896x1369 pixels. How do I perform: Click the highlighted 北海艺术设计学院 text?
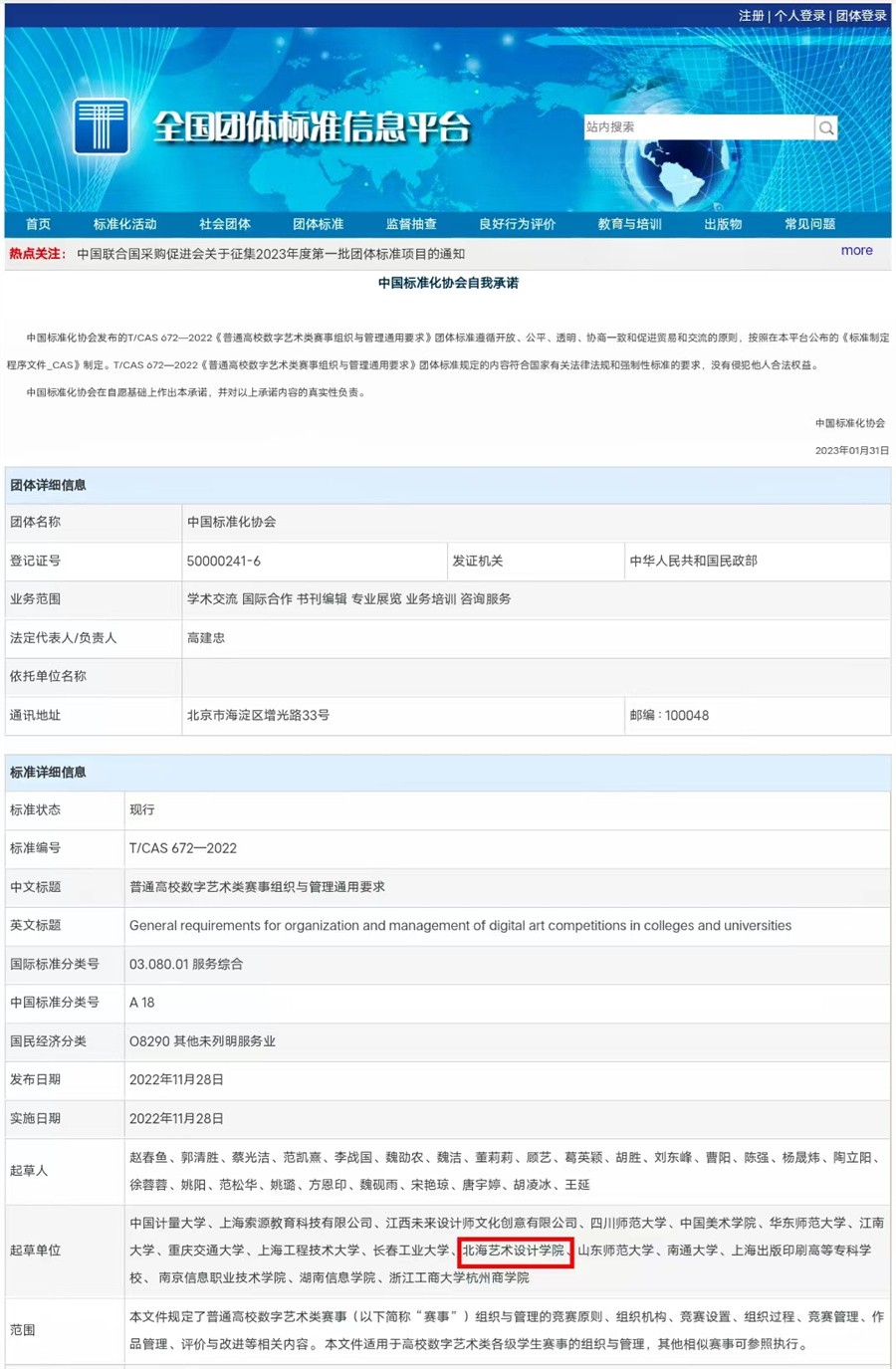click(x=514, y=1251)
